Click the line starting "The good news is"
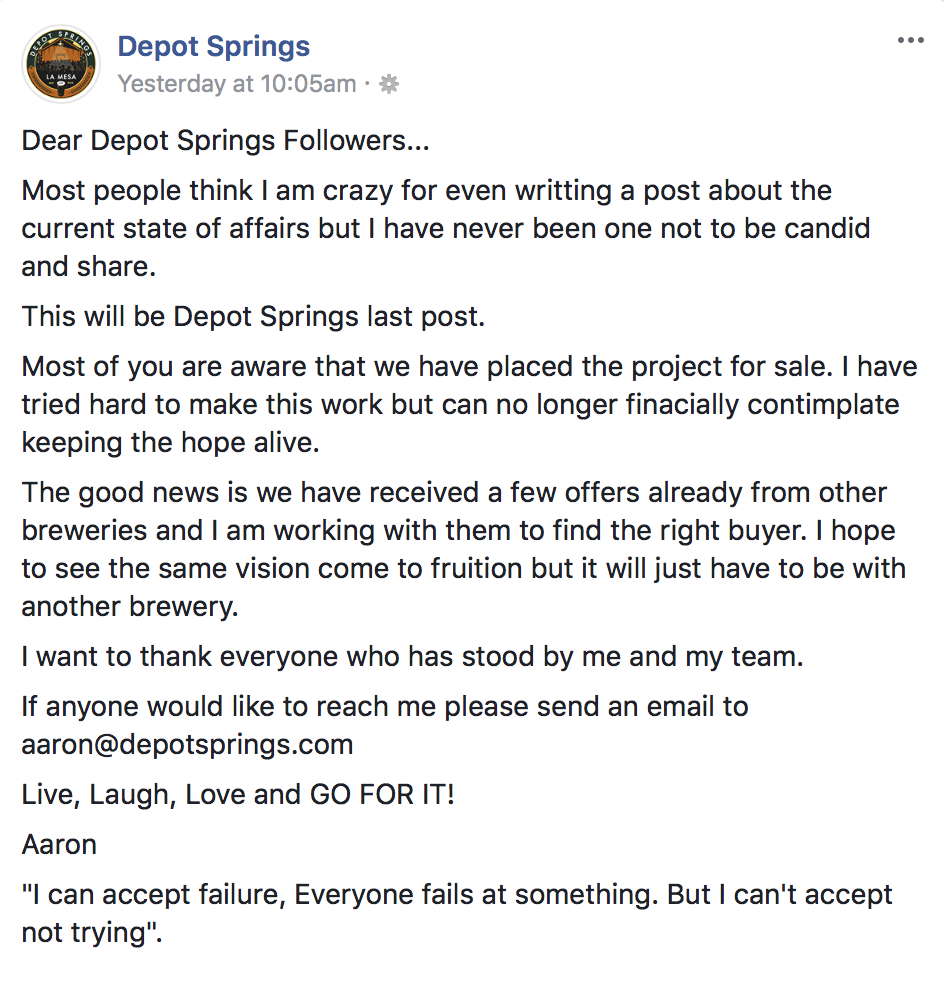944x984 pixels. (454, 493)
